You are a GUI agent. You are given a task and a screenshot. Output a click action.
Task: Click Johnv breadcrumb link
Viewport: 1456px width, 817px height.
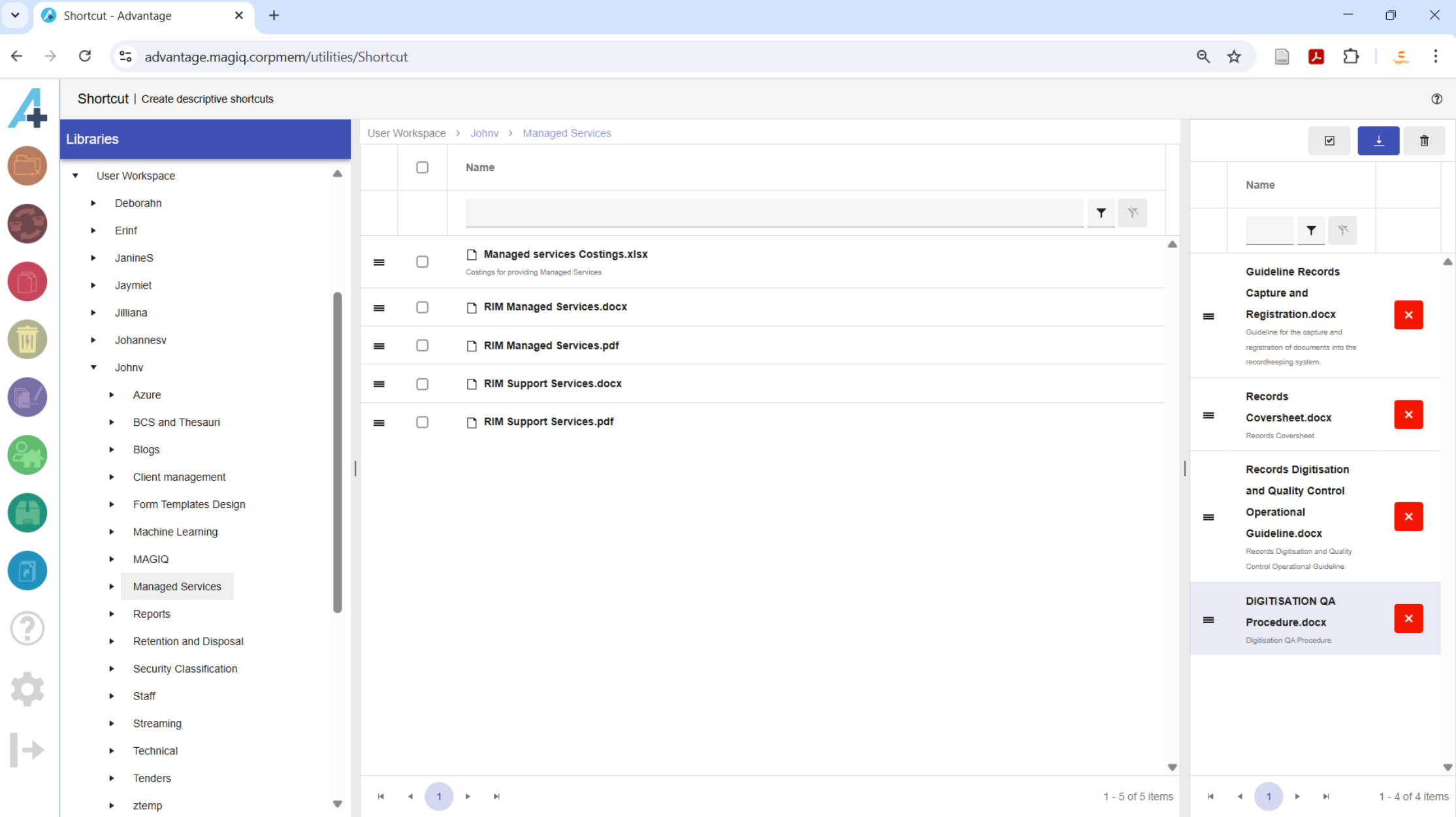coord(484,133)
